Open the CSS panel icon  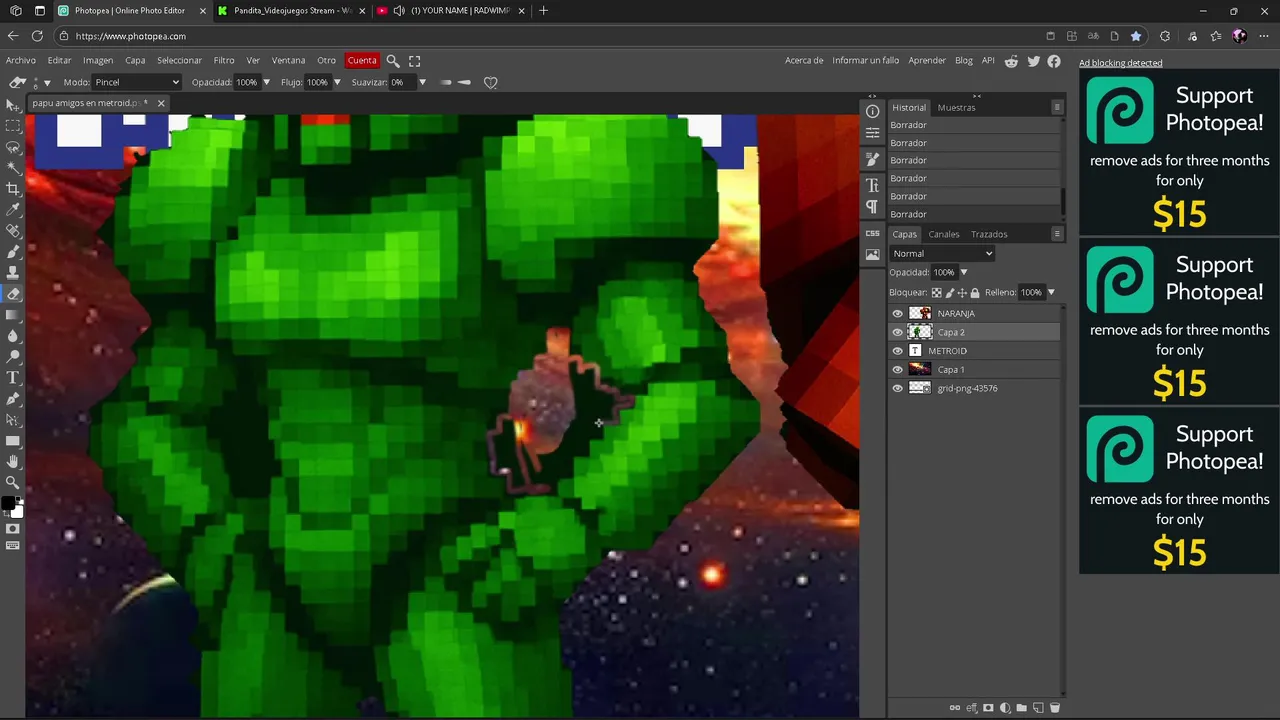(x=872, y=233)
